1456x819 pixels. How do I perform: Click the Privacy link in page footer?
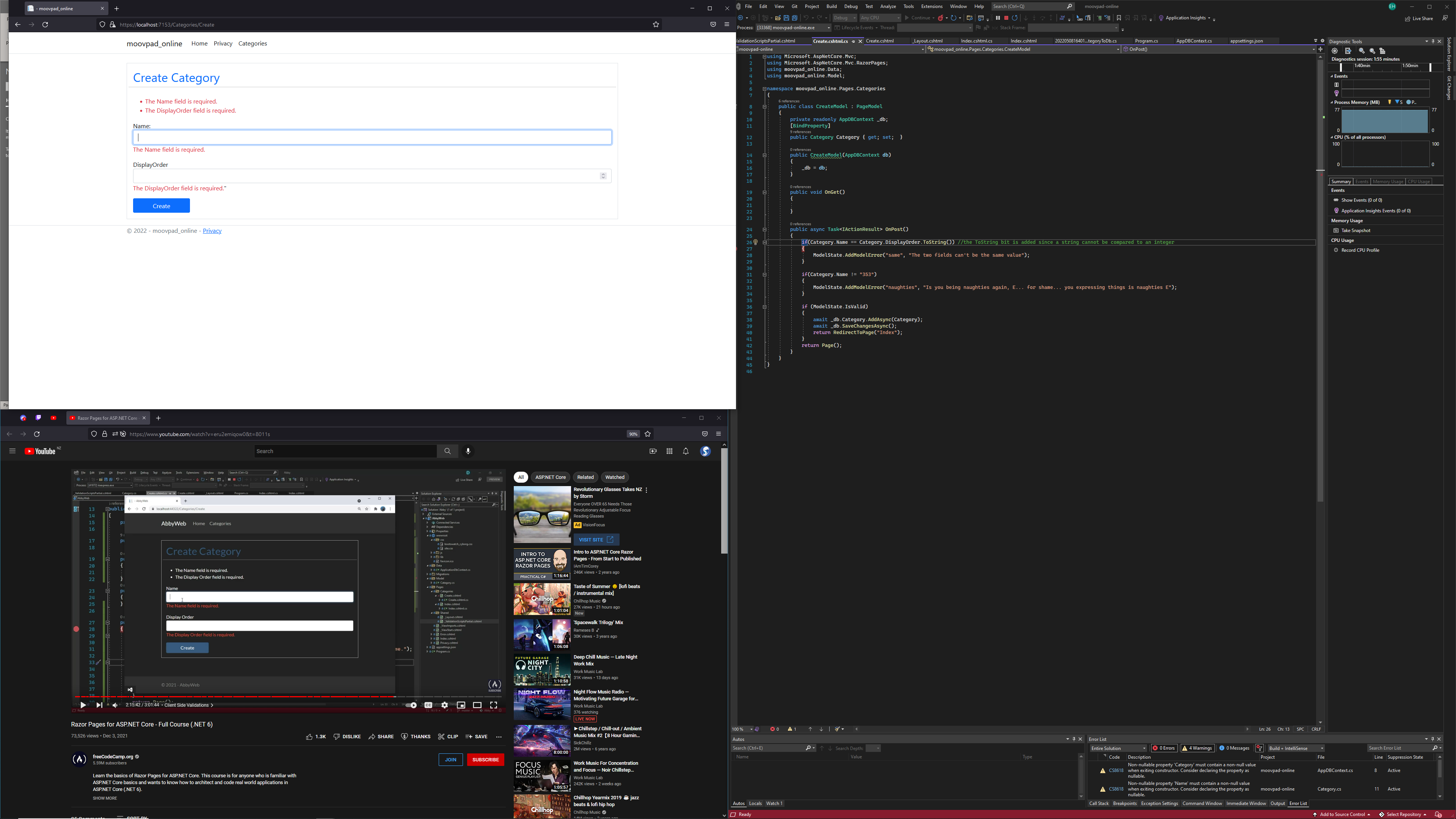[x=212, y=231]
